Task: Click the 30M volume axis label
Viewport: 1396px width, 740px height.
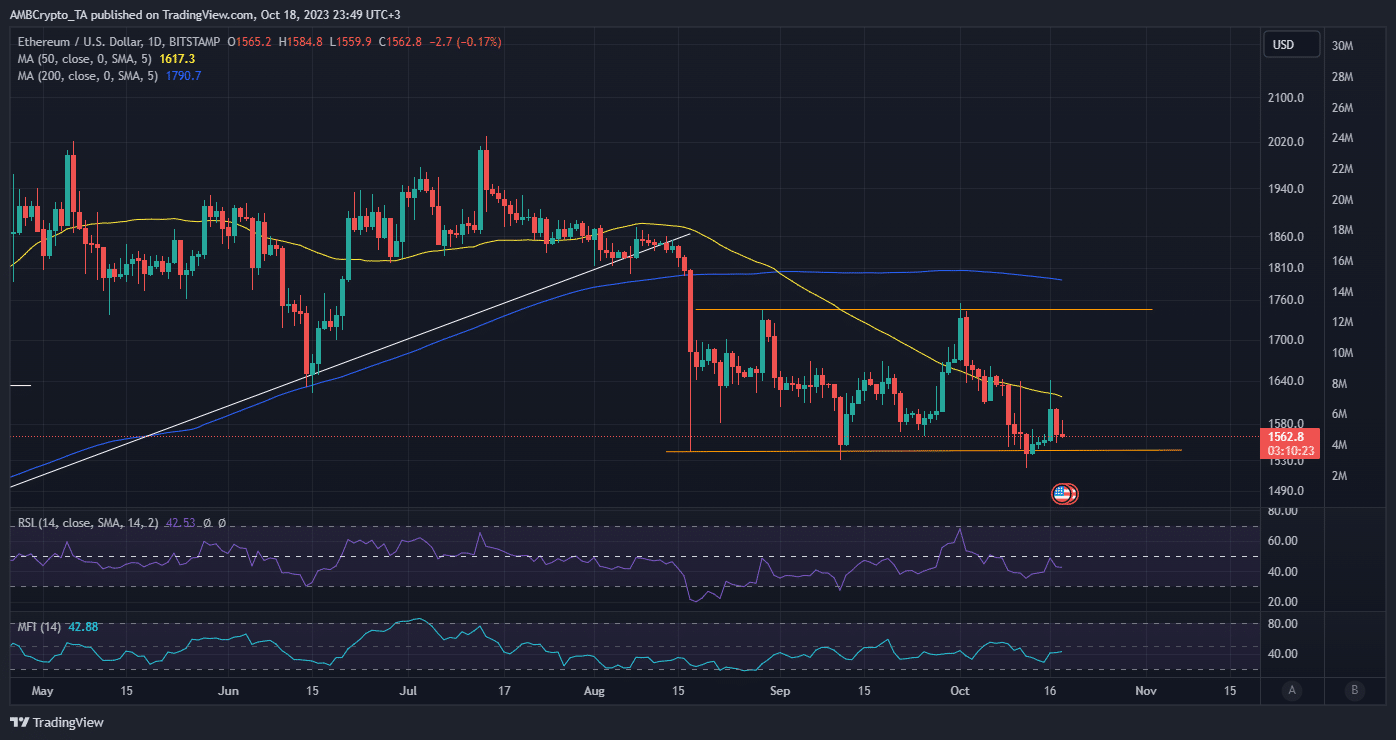Action: point(1342,46)
